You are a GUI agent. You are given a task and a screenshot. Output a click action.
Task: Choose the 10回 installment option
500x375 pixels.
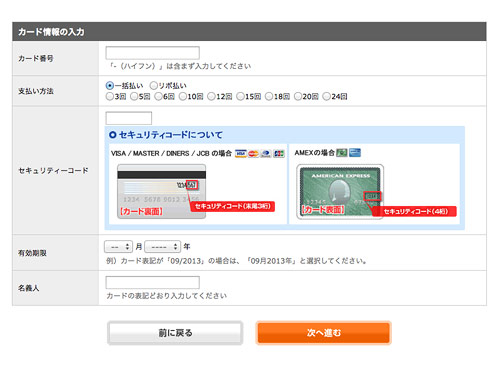pyautogui.click(x=183, y=96)
